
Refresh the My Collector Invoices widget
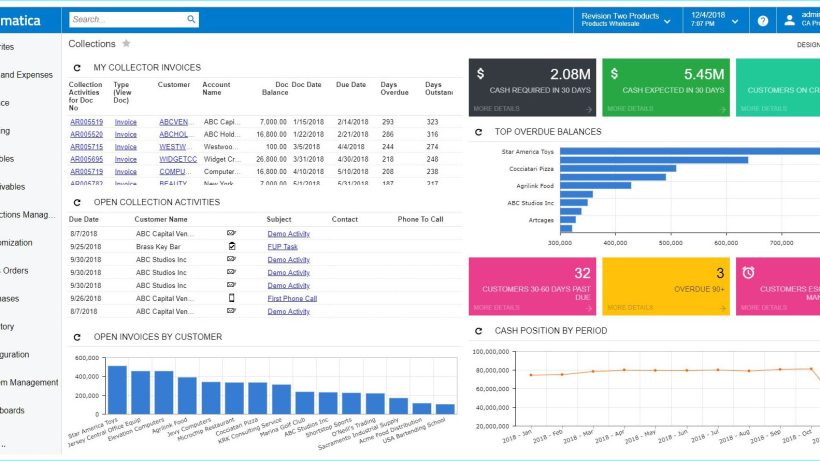pos(77,68)
